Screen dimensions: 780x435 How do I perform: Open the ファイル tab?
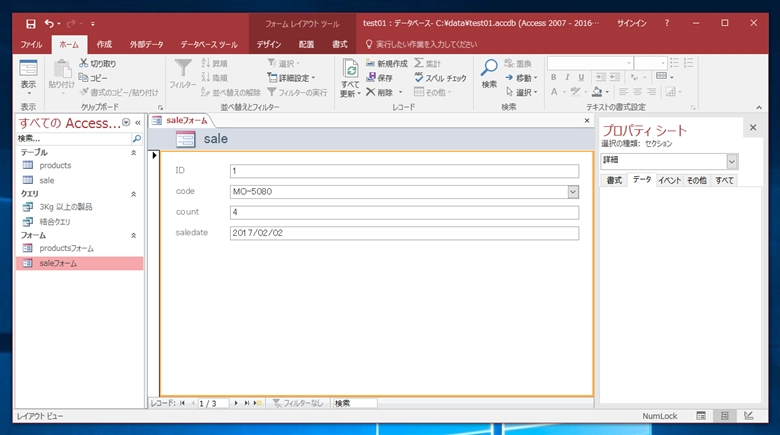31,44
